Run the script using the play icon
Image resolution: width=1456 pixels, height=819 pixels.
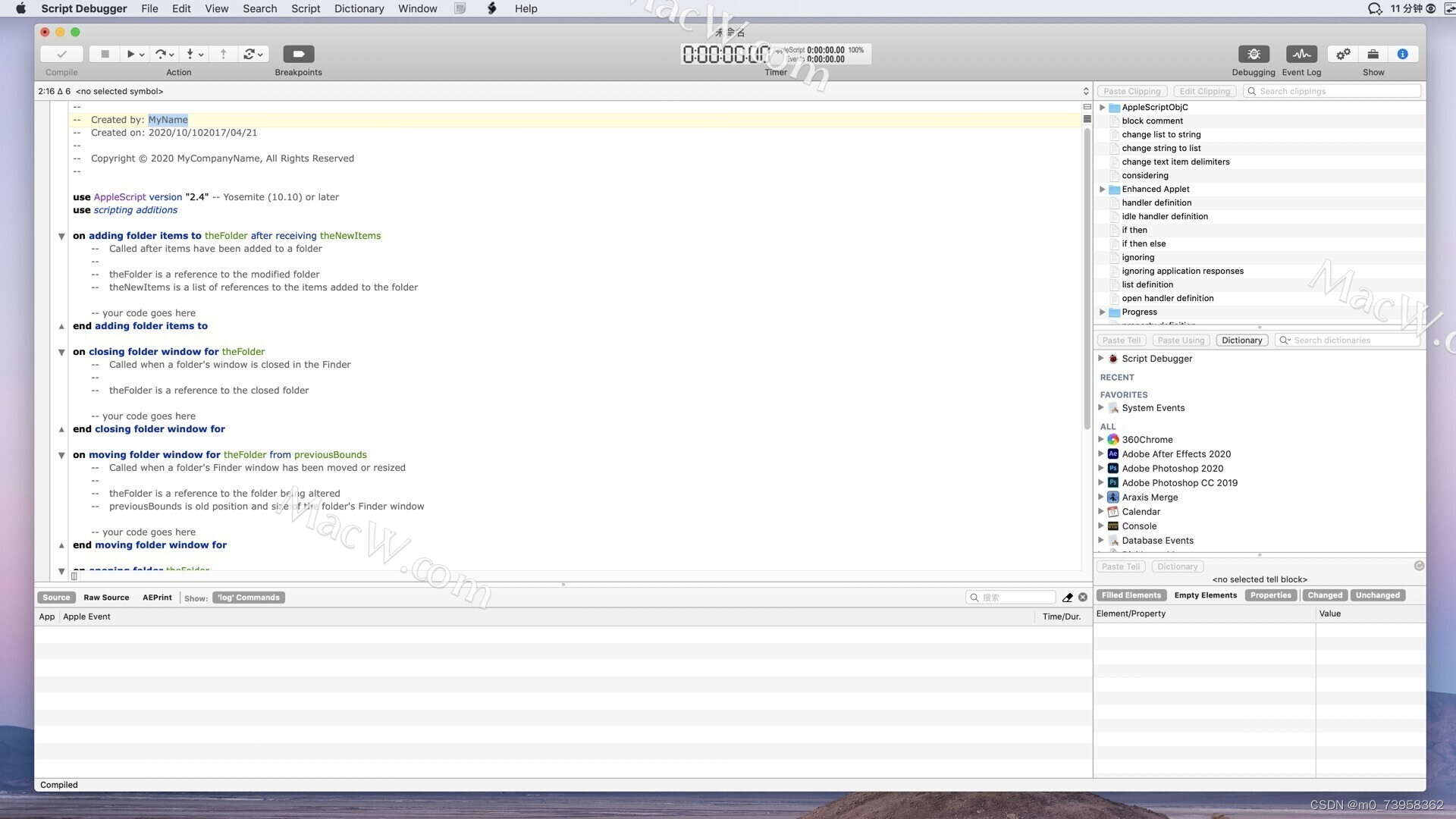[x=130, y=54]
